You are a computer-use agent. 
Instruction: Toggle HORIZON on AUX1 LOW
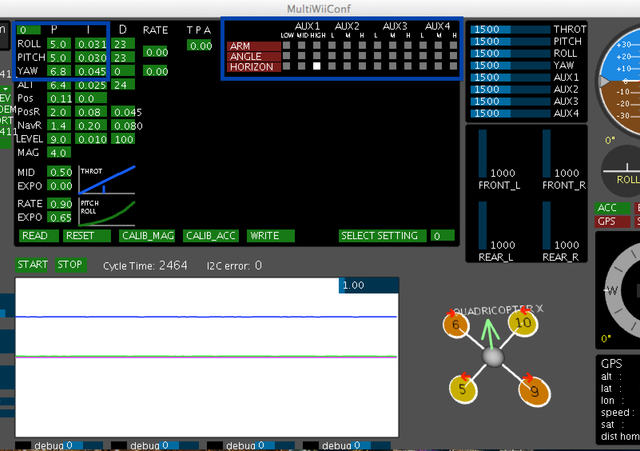tap(287, 66)
